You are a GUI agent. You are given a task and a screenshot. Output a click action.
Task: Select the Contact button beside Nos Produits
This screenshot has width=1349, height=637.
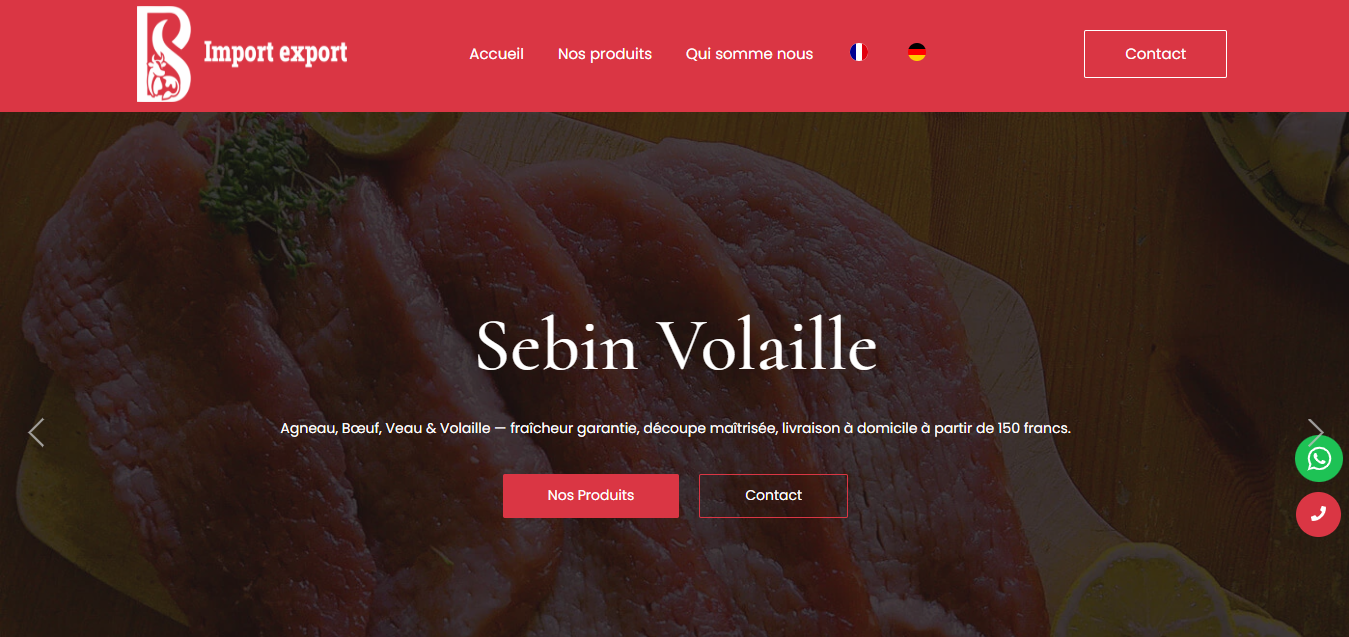(x=773, y=495)
